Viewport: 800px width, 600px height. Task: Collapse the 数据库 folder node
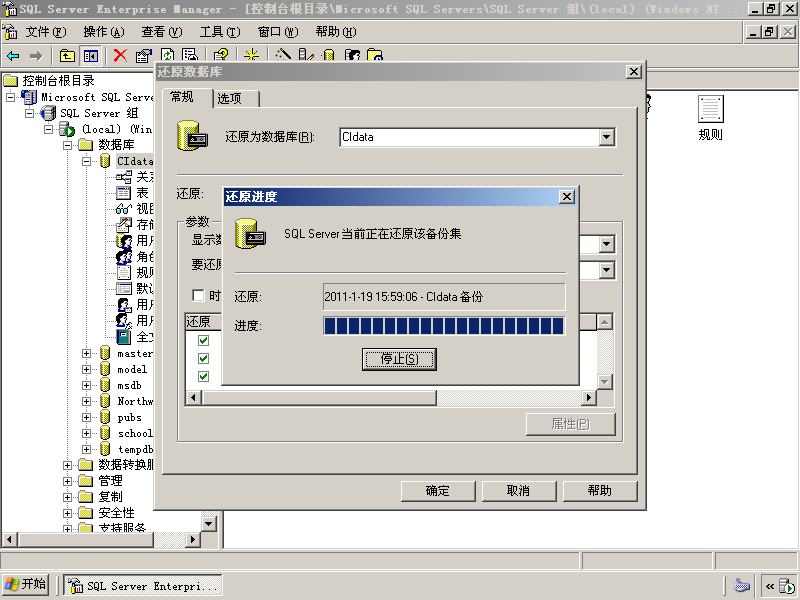click(x=67, y=145)
